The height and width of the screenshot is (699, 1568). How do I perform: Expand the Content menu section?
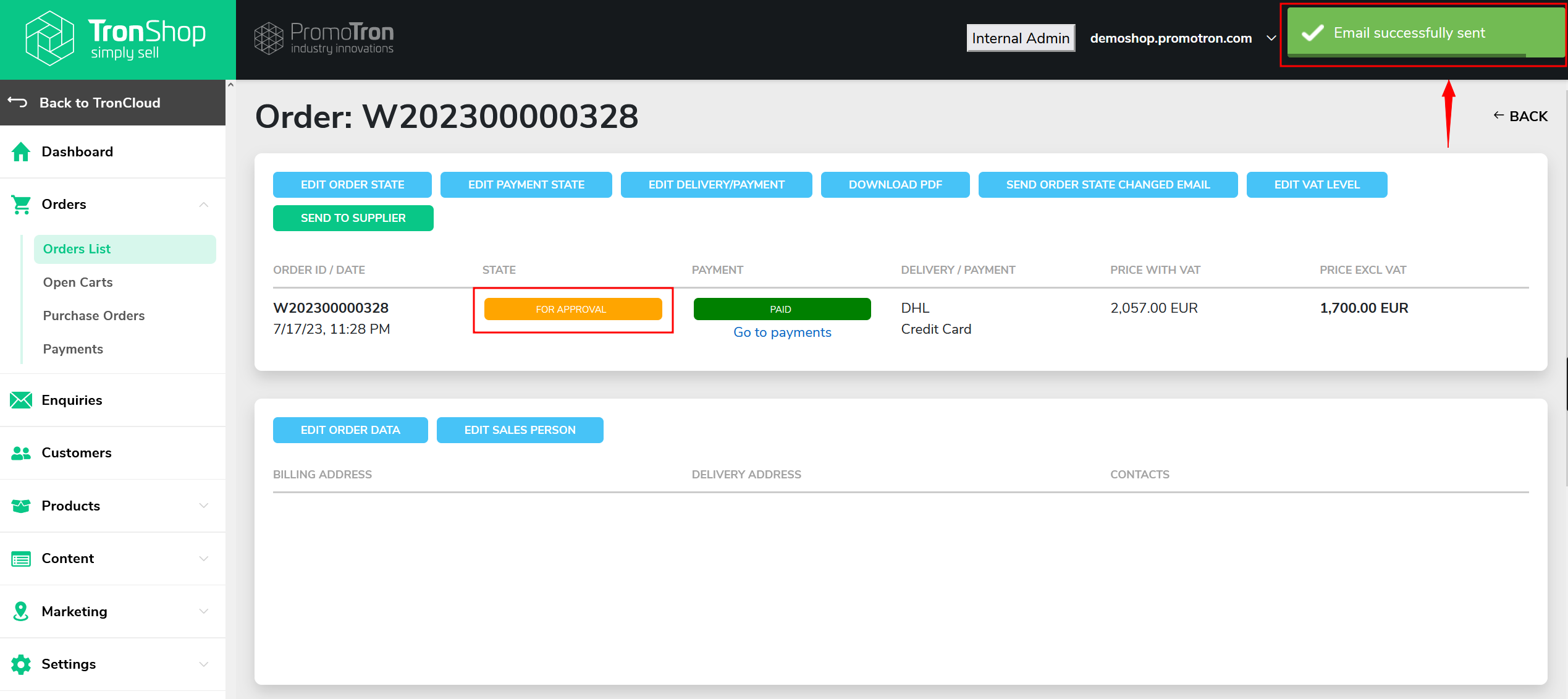[204, 559]
